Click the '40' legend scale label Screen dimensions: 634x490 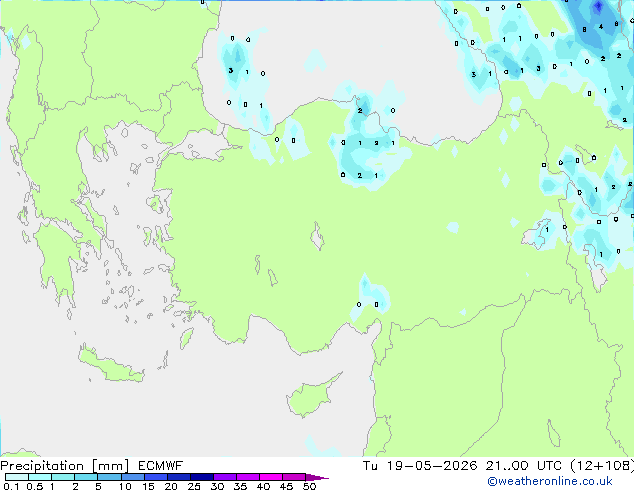(x=264, y=486)
